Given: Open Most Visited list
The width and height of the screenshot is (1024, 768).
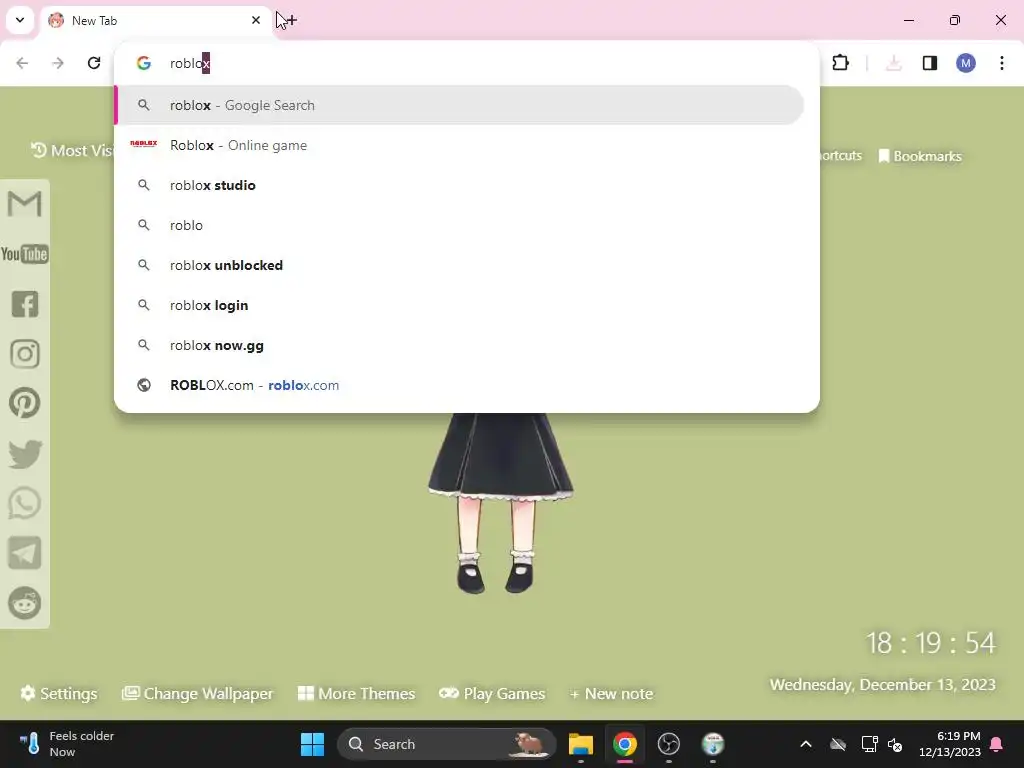Looking at the screenshot, I should [72, 150].
